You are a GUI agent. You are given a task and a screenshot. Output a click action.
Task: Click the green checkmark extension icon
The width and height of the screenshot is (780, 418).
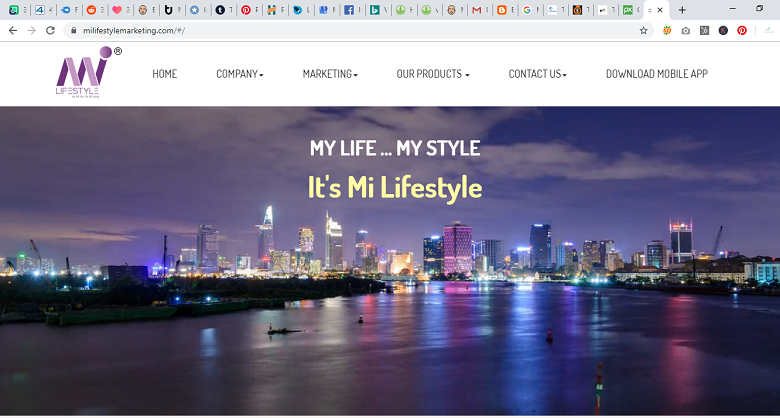(769, 30)
